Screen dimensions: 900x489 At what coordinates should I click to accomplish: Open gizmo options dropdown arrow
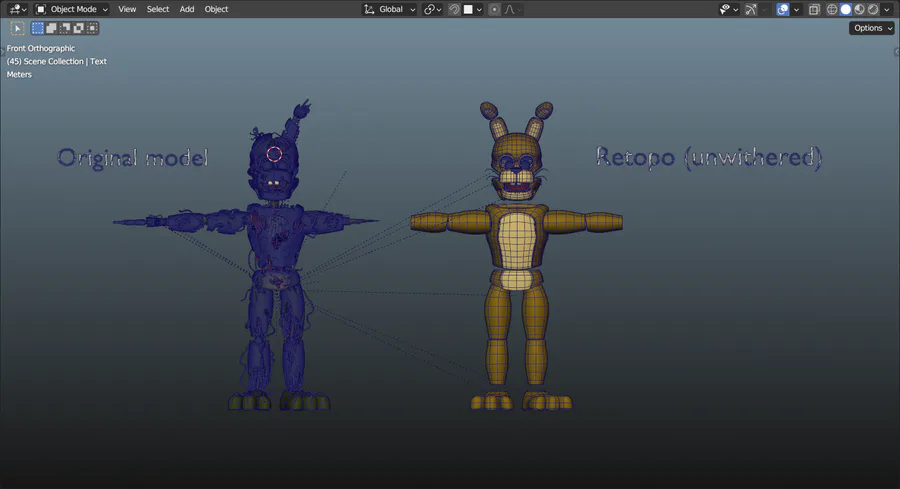coord(764,9)
